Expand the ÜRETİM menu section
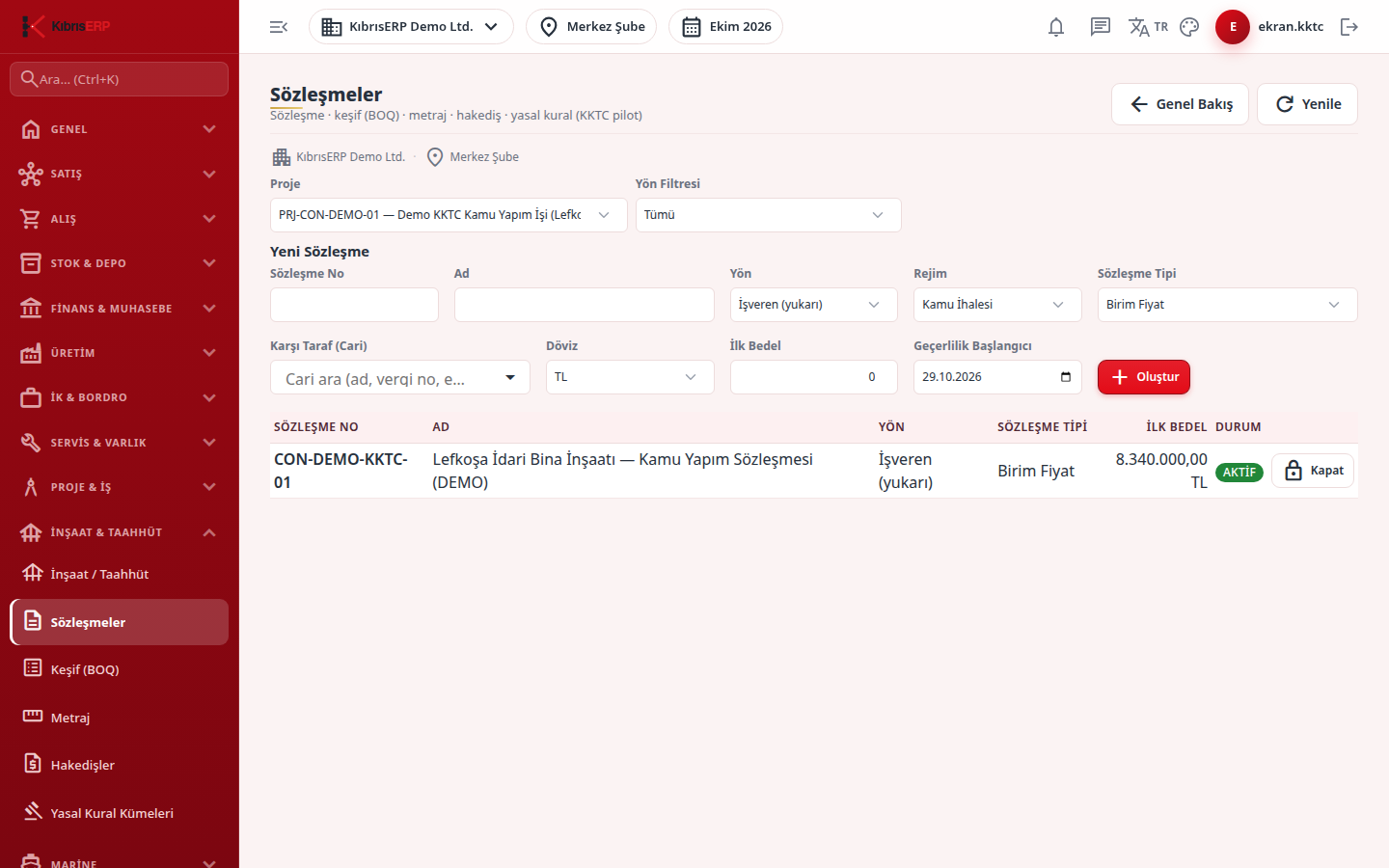Viewport: 1389px width, 868px height. click(120, 353)
